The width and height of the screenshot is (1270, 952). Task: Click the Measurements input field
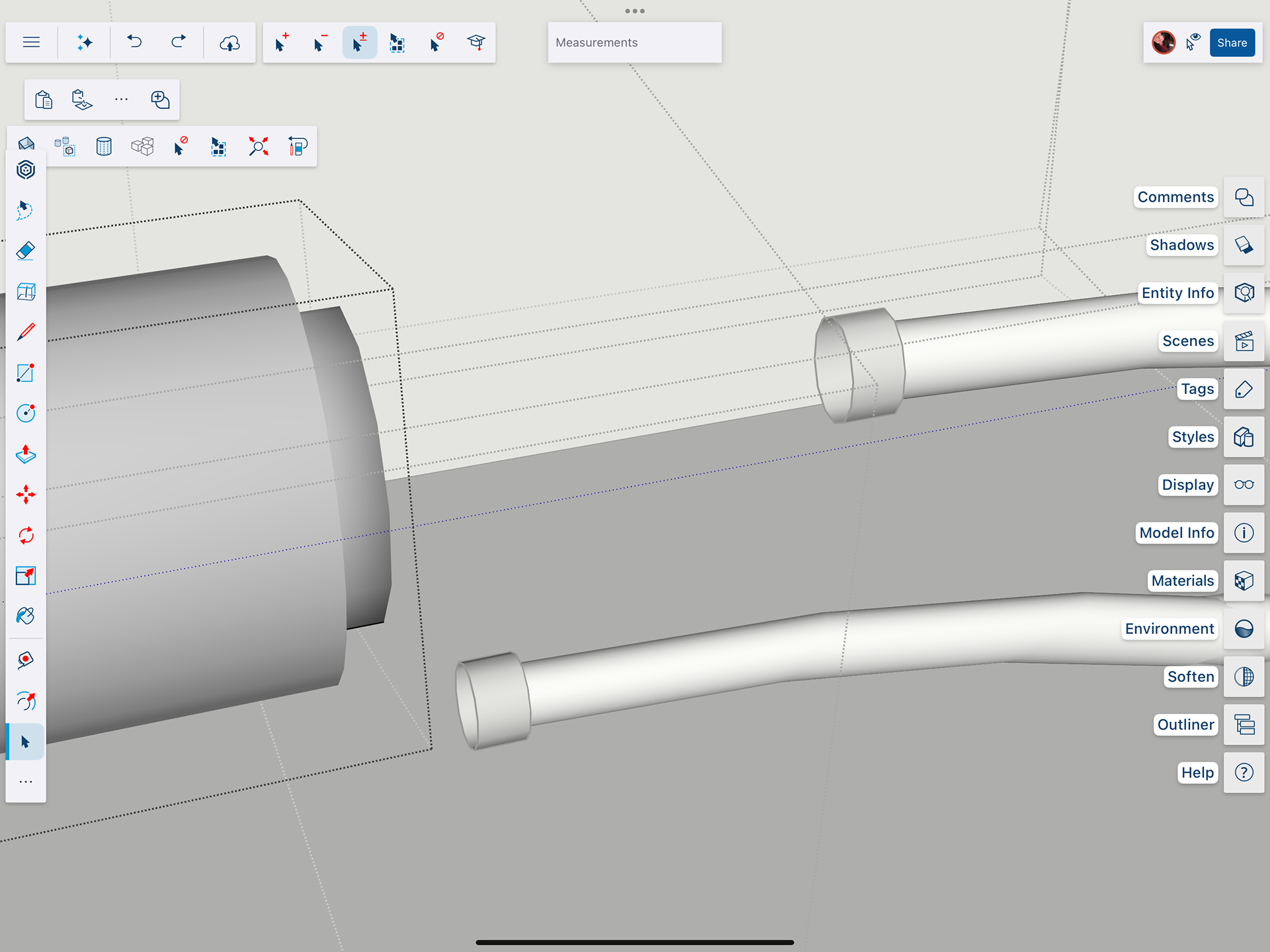[634, 42]
